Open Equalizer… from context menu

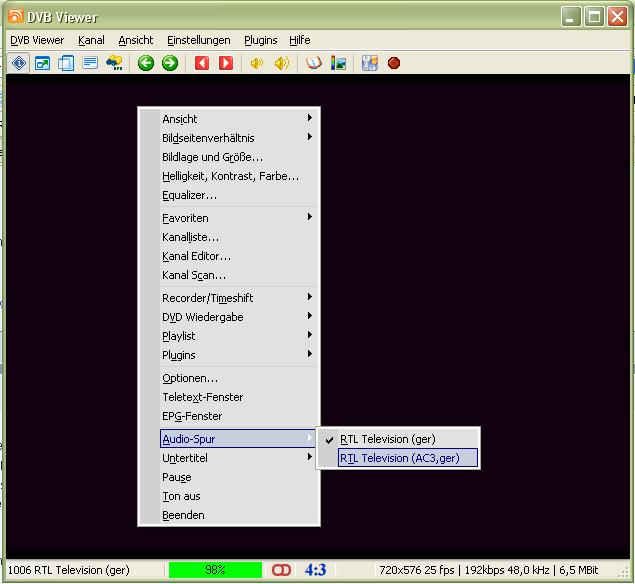tap(238, 195)
